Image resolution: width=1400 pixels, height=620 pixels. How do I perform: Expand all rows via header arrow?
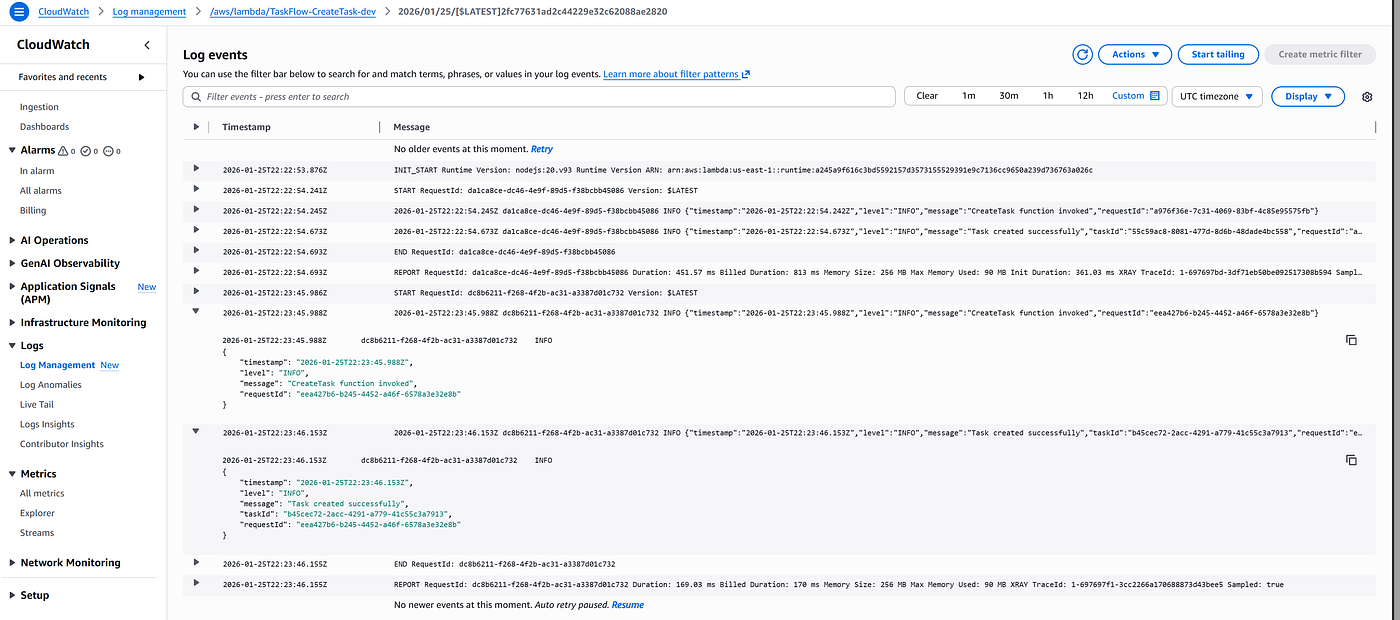[196, 127]
